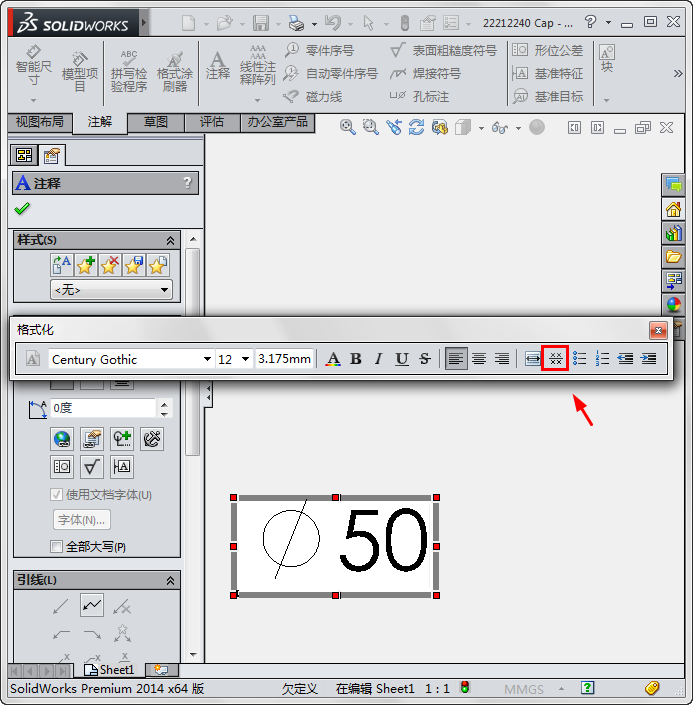Click the Lock/Unlock Note icon
The width and height of the screenshot is (693, 705).
pyautogui.click(x=152, y=439)
